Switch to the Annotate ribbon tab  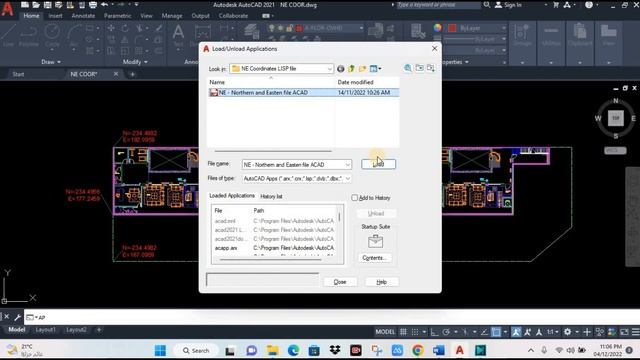coord(83,16)
